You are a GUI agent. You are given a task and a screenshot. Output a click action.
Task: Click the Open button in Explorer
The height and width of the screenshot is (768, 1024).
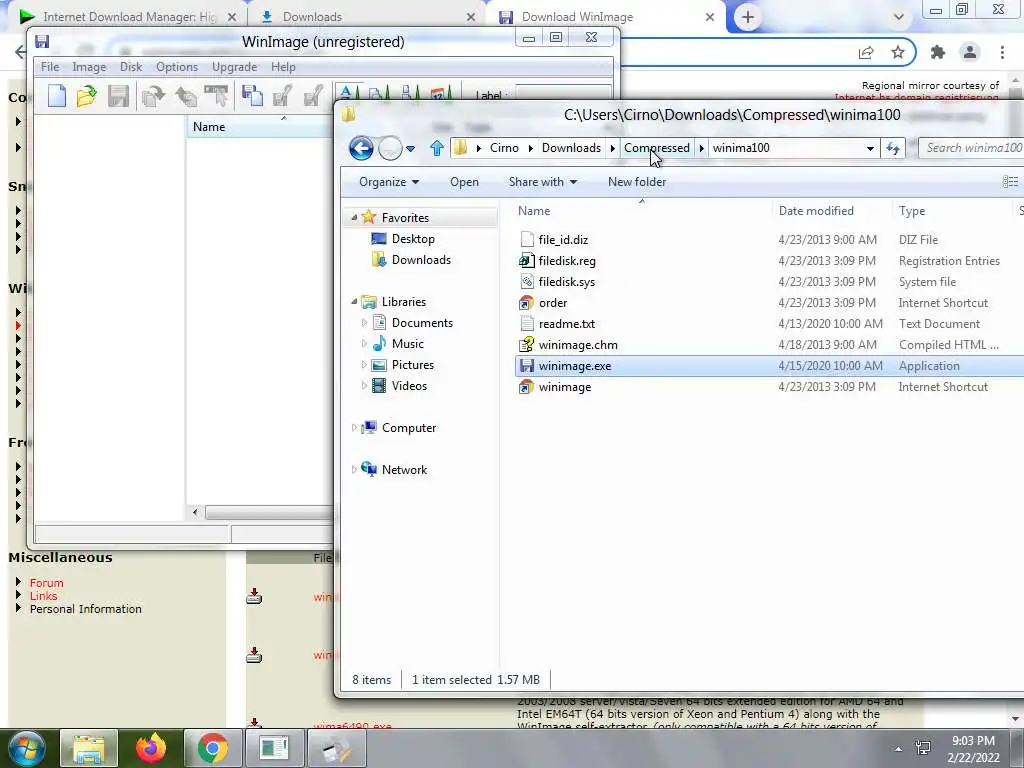pos(464,182)
